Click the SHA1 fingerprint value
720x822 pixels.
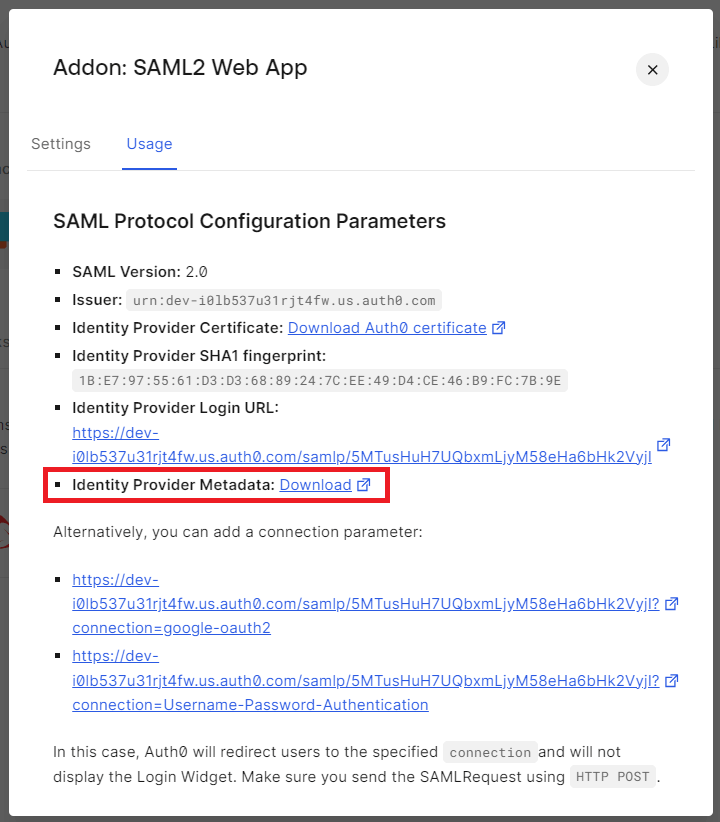pyautogui.click(x=320, y=380)
